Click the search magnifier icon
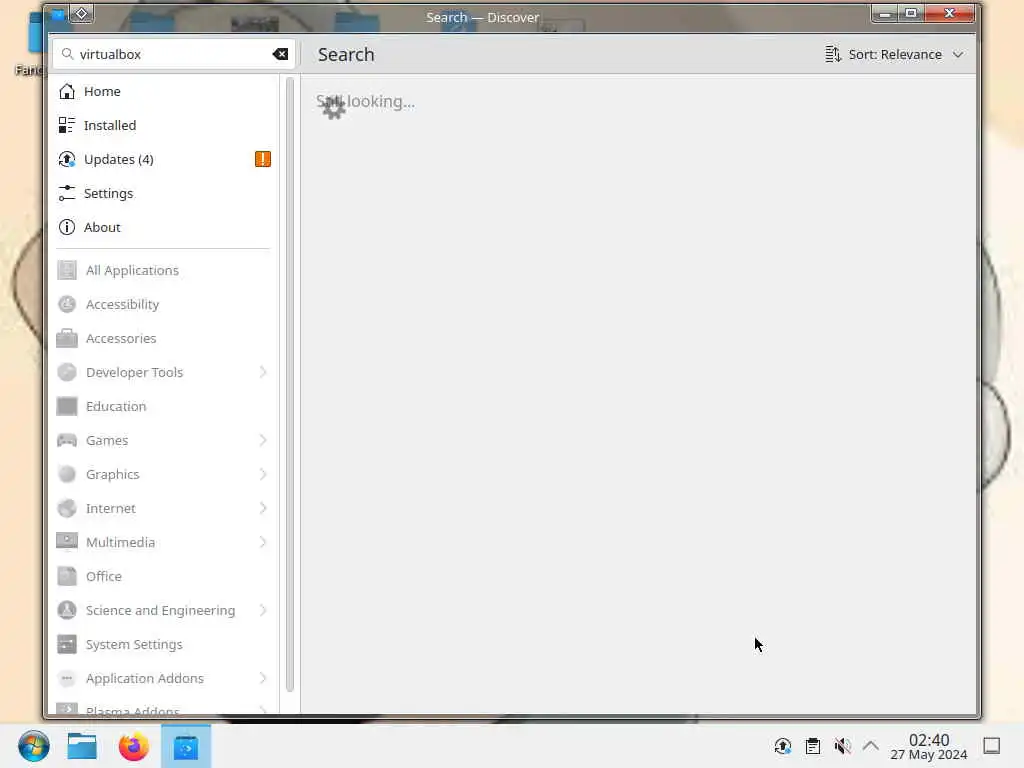 67,54
